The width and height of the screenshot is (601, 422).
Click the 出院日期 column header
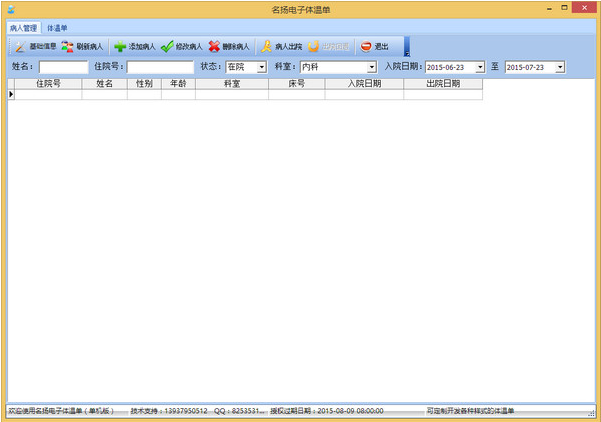coord(443,84)
